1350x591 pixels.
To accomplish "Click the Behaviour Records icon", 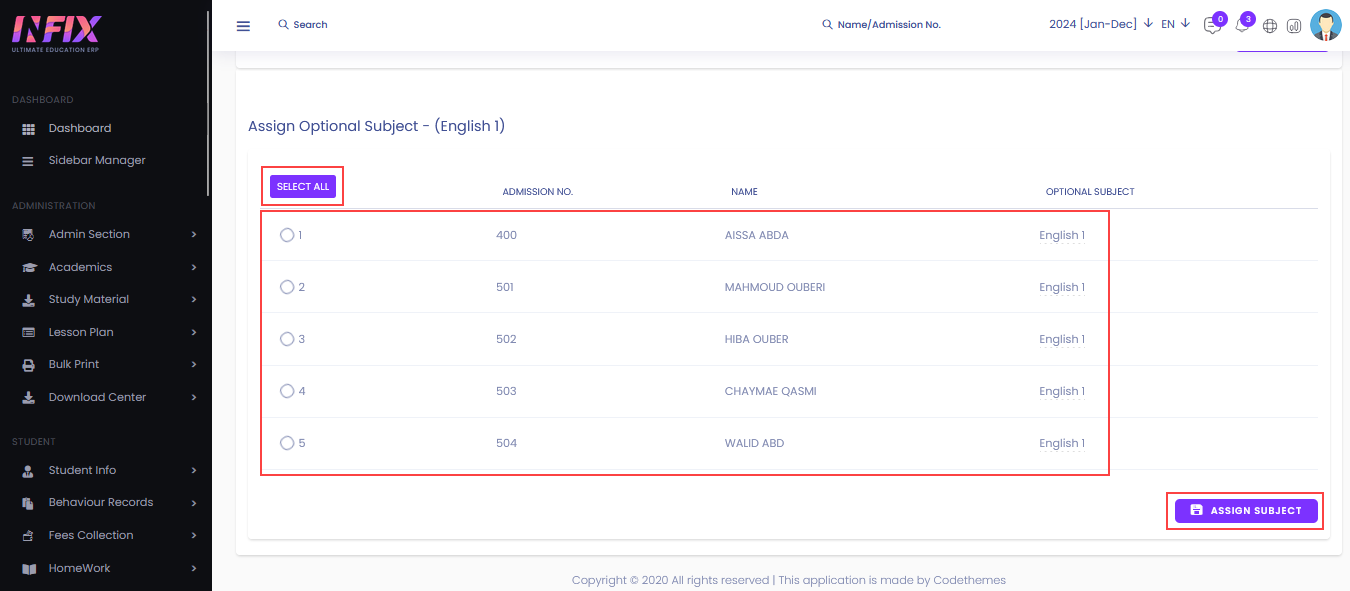I will pos(29,503).
